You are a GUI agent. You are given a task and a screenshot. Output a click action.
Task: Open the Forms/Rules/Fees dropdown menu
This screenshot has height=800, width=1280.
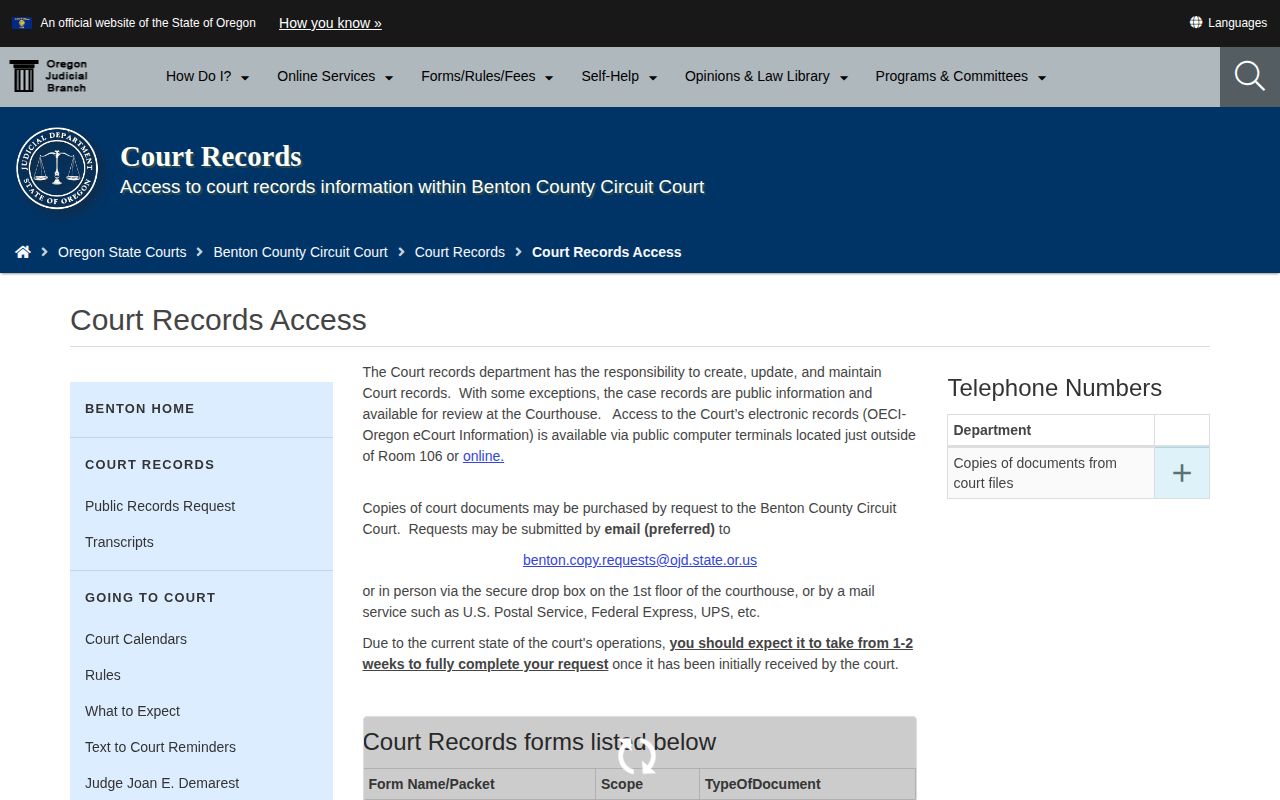pyautogui.click(x=487, y=76)
